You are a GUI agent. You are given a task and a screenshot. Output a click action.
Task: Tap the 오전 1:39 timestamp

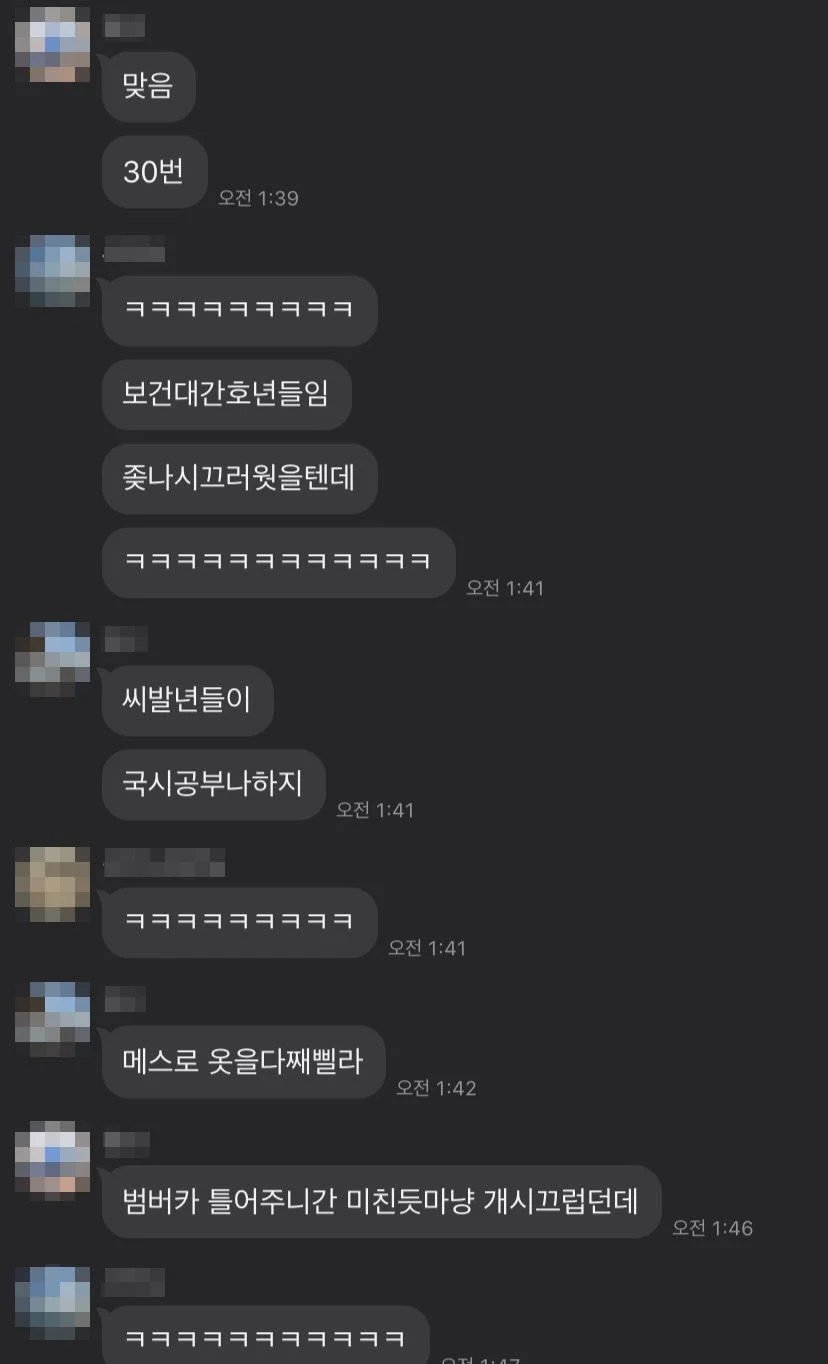tap(259, 197)
